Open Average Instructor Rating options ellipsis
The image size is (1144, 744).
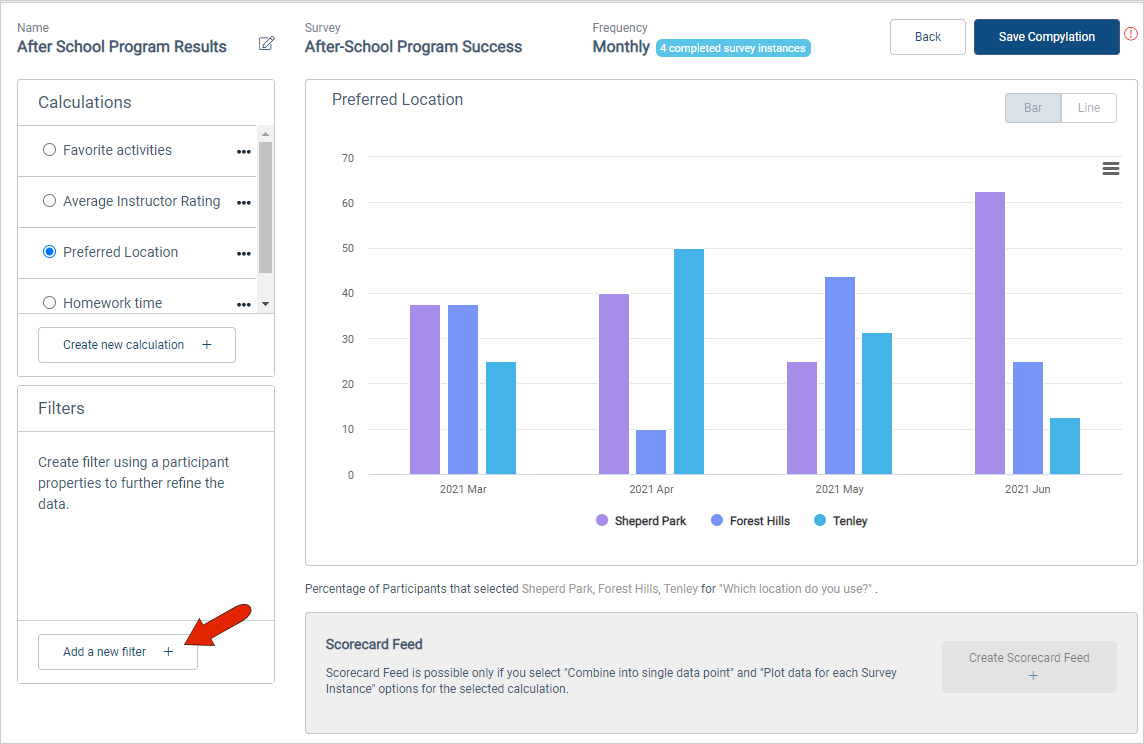[x=243, y=203]
